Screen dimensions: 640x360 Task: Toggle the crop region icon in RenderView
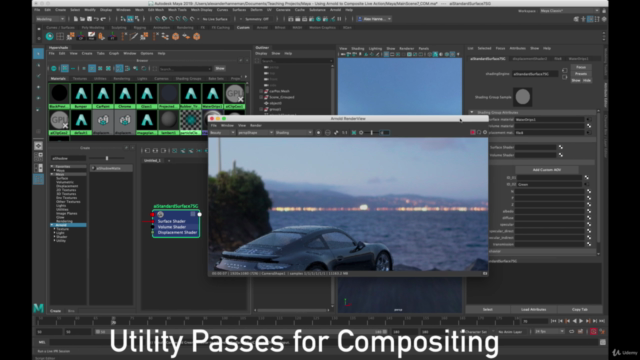pos(354,133)
